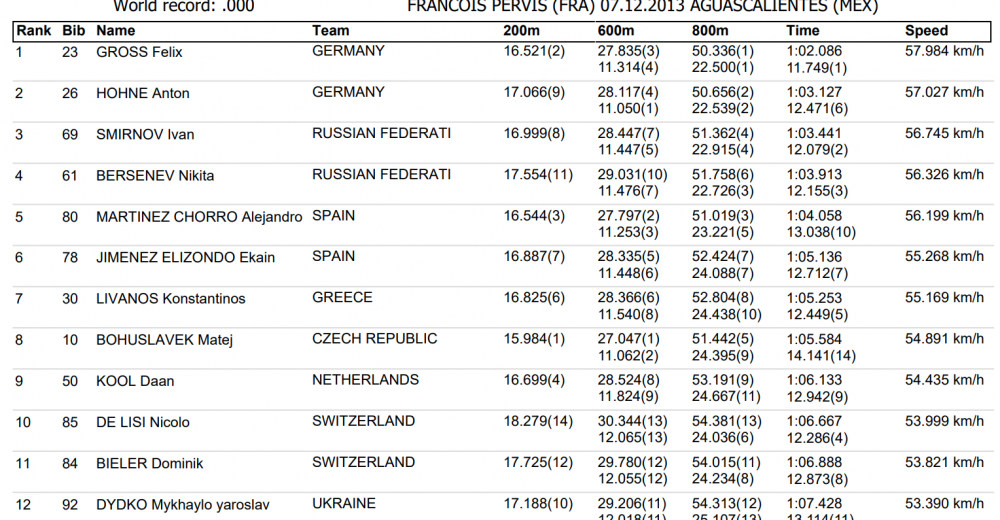Viewport: 1000px width, 520px height.
Task: Click the Name column header
Action: click(115, 31)
